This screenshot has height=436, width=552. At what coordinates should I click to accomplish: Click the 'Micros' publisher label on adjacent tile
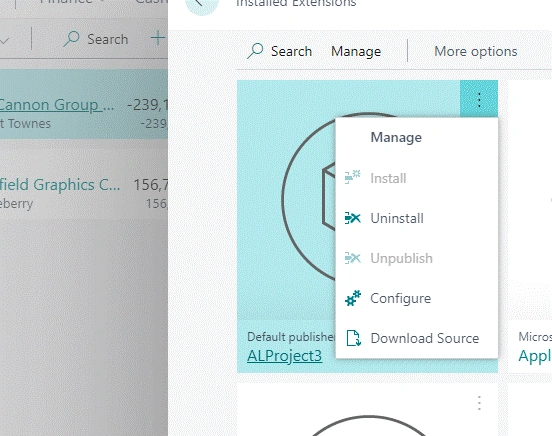[x=535, y=337]
